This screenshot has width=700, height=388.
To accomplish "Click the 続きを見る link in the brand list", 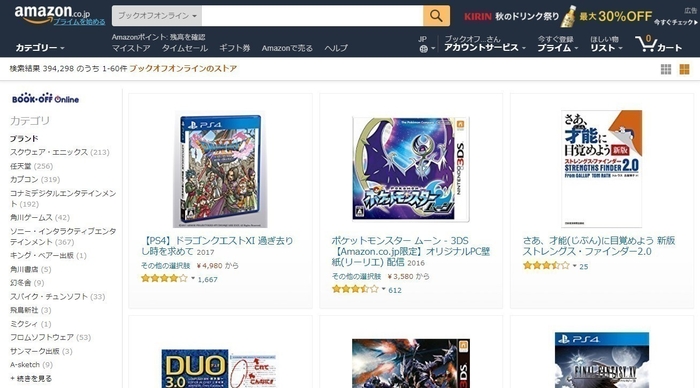I will [31, 379].
